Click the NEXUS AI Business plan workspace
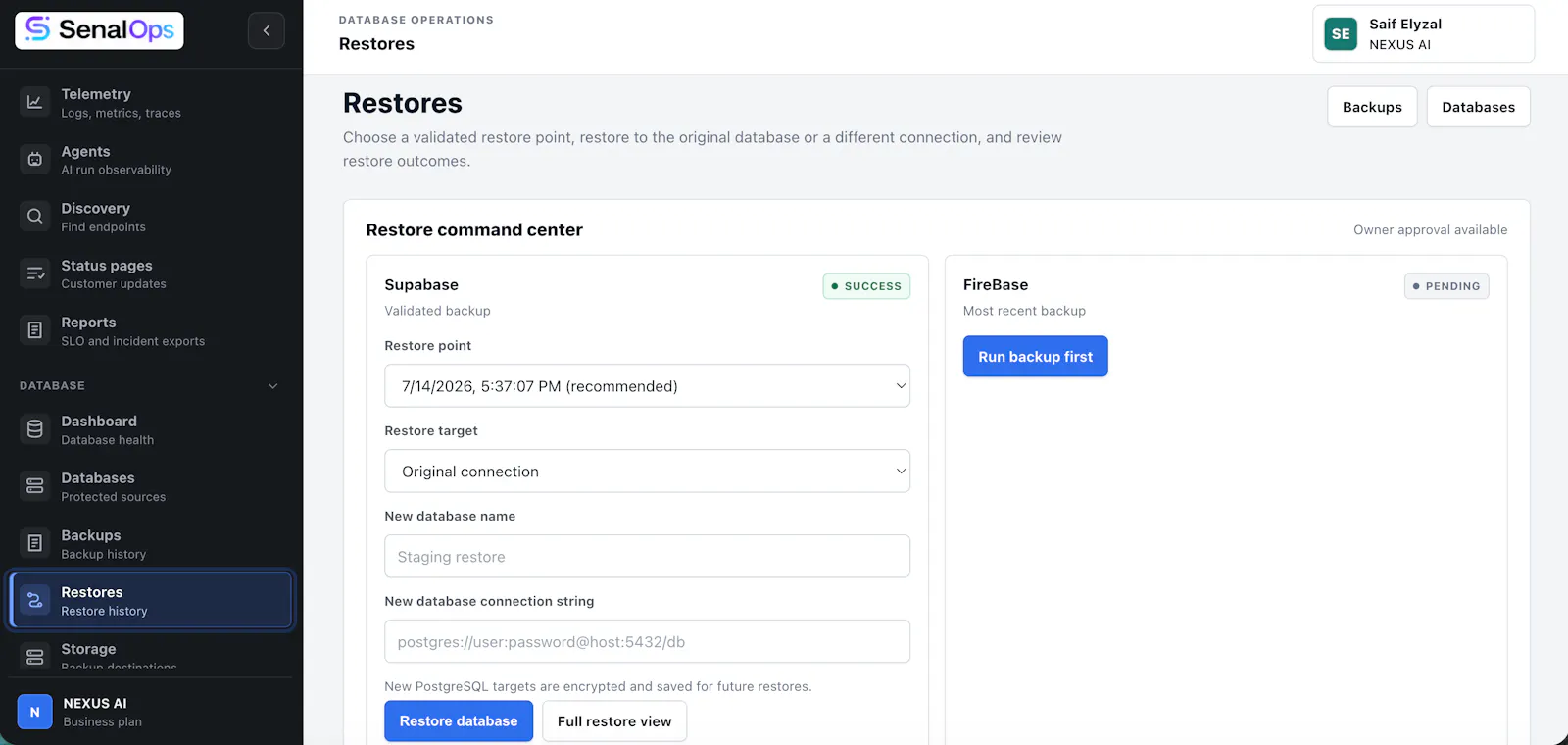This screenshot has height=745, width=1568. pos(151,712)
